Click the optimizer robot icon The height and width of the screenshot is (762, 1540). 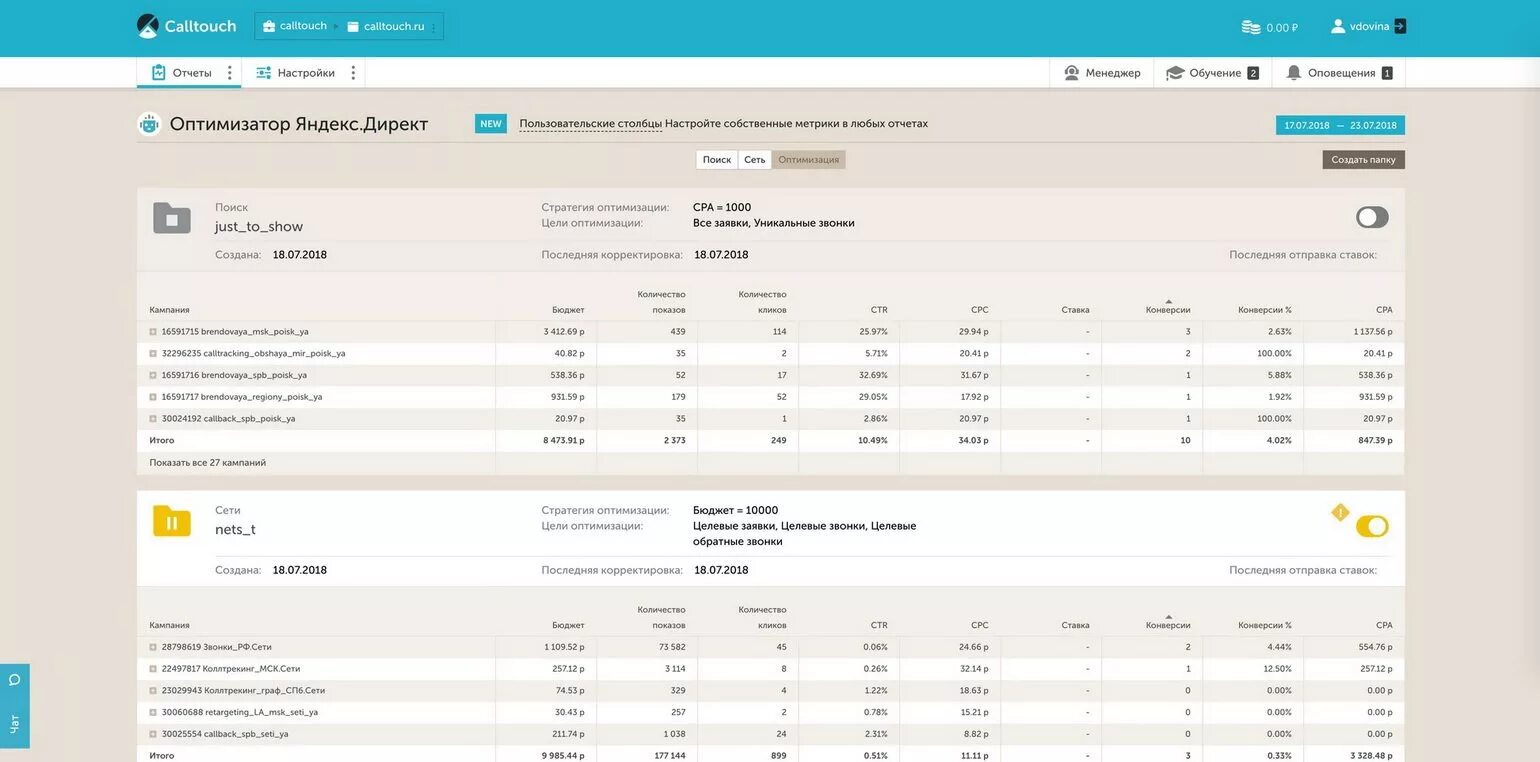tap(149, 124)
